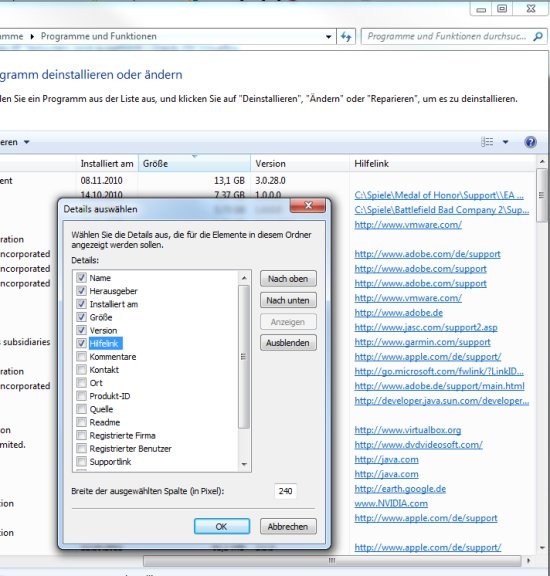
Task: Open the virtualbox.org help link
Action: pyautogui.click(x=407, y=430)
